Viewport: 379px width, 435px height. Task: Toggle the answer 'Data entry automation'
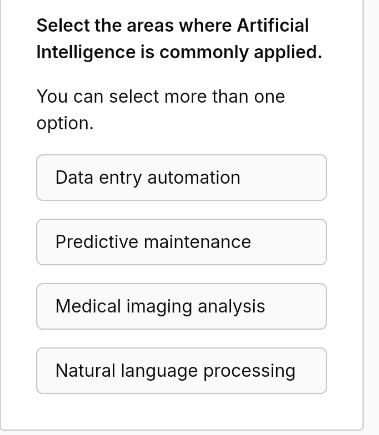pos(181,177)
